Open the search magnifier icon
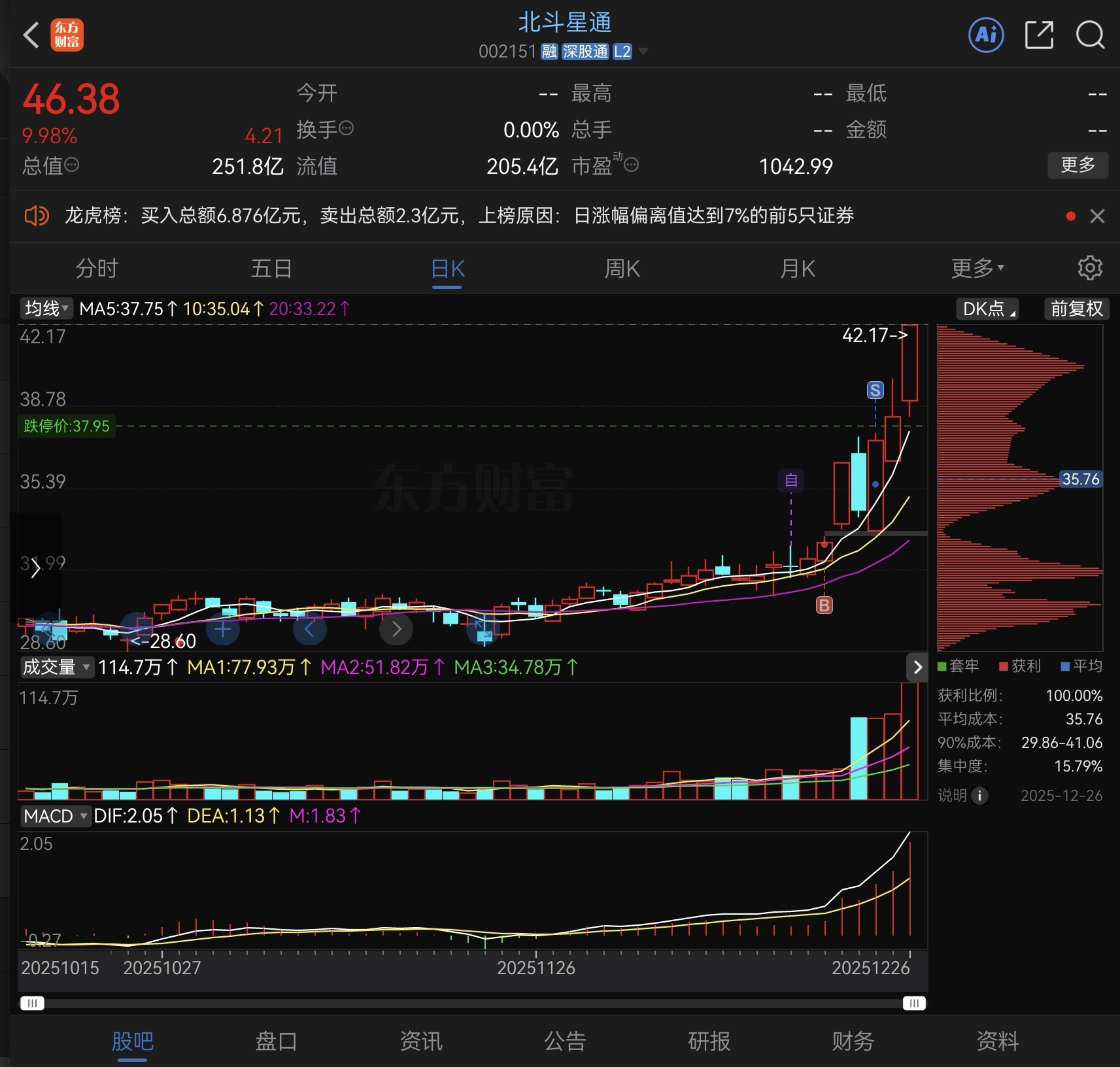 click(1090, 35)
